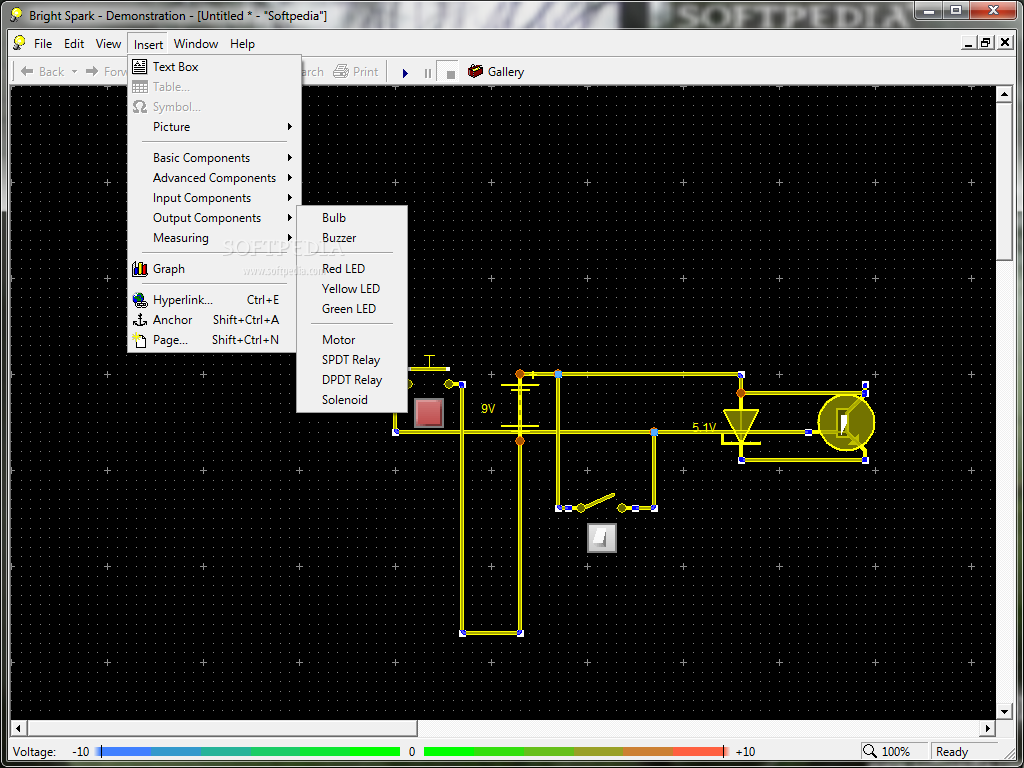The height and width of the screenshot is (768, 1024).
Task: Insert a Motor component
Action: point(352,340)
